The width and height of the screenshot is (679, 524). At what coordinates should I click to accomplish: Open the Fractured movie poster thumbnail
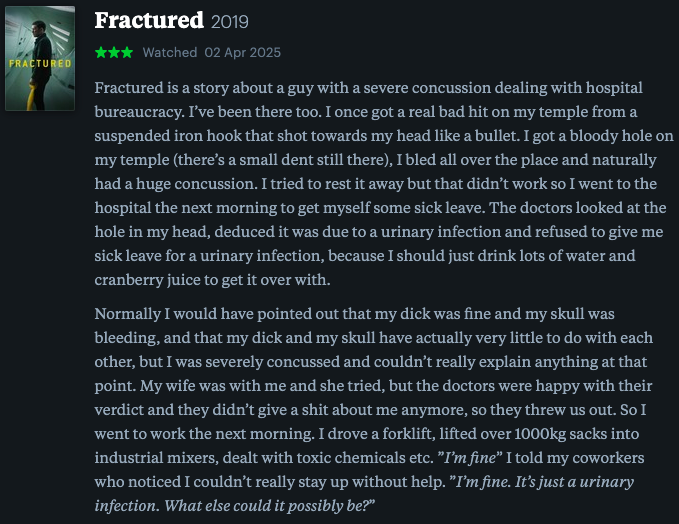coord(40,58)
